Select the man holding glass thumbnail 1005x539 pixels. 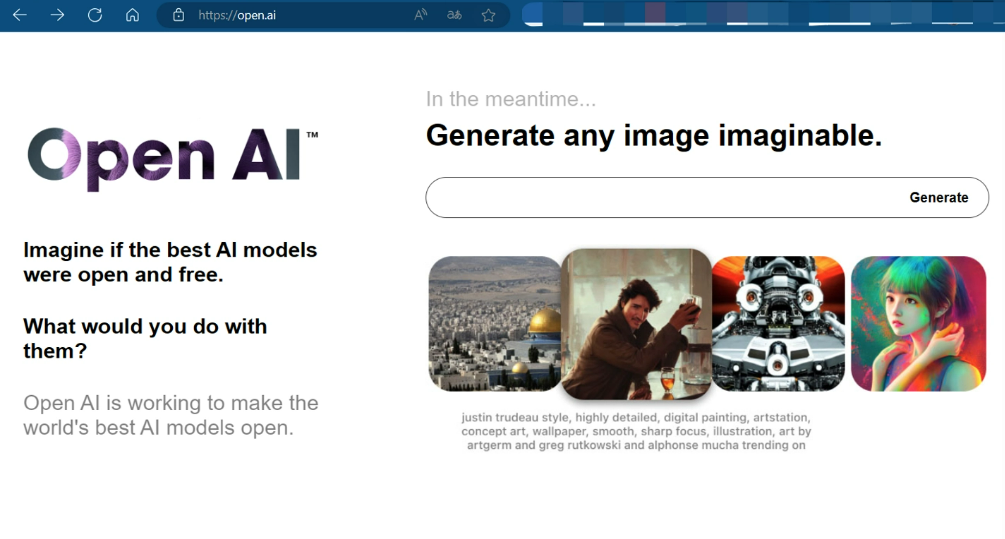pos(636,324)
